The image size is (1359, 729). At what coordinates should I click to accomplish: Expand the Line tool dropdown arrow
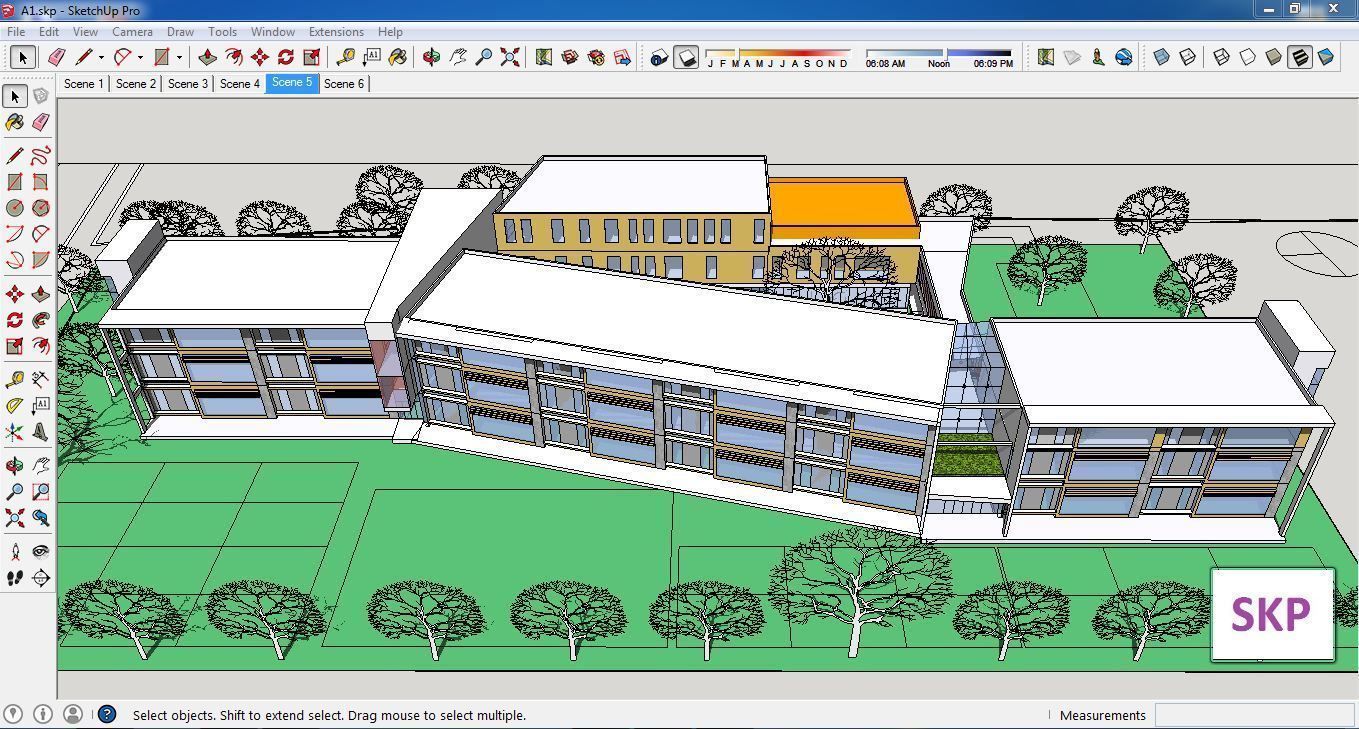[x=101, y=58]
